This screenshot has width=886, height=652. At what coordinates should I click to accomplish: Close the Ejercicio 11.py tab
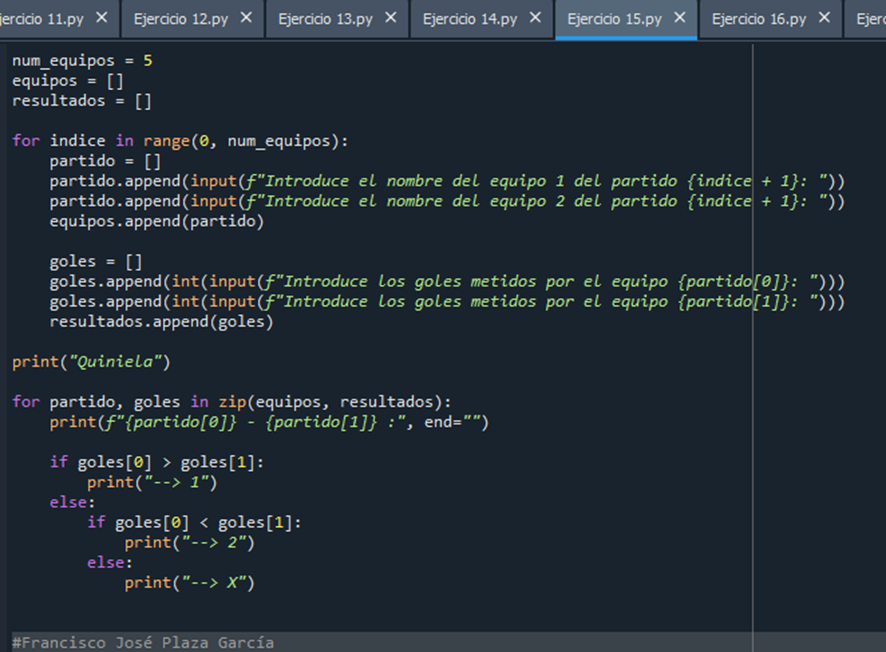point(102,18)
